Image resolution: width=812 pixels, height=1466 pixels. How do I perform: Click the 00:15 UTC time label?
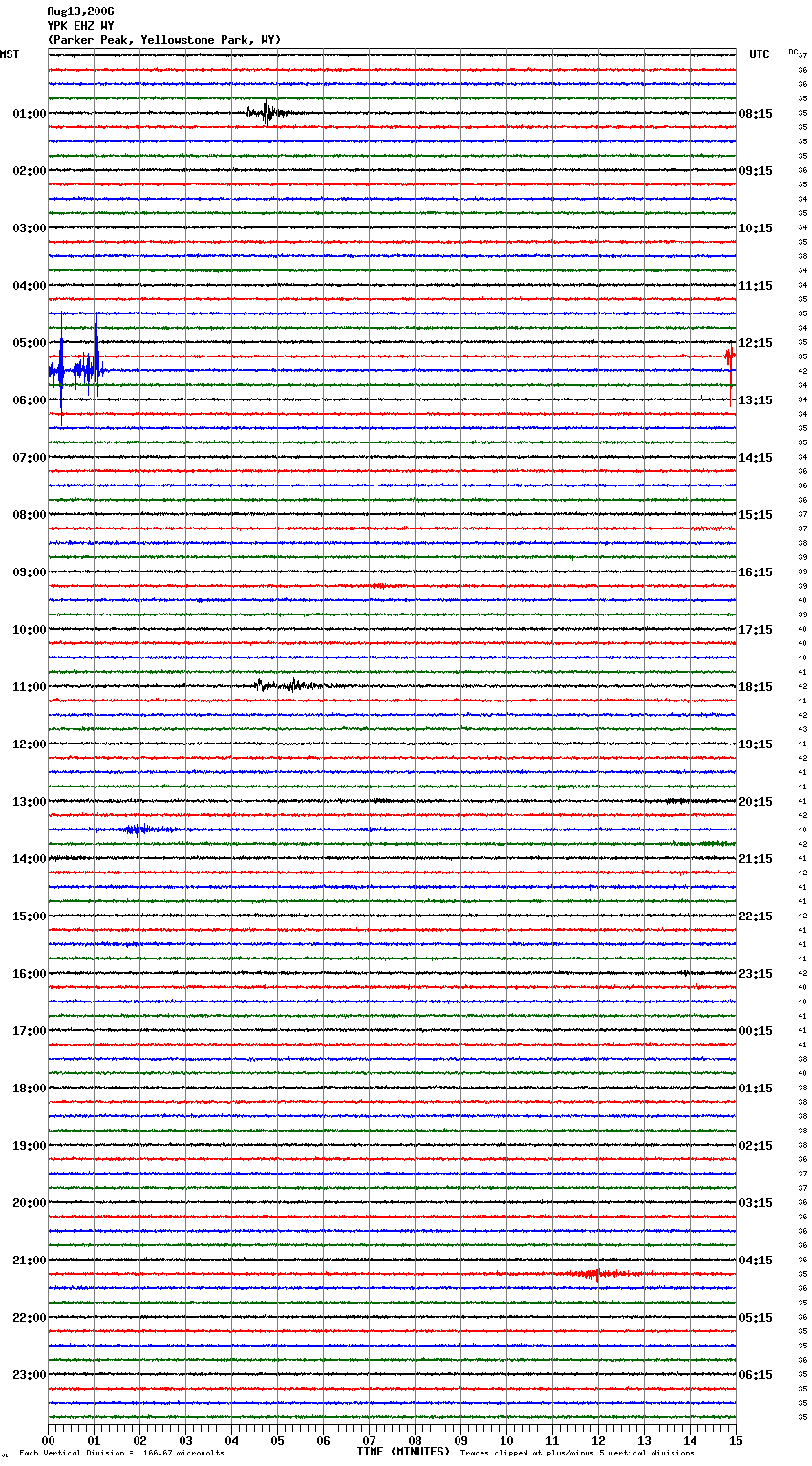coord(756,1031)
